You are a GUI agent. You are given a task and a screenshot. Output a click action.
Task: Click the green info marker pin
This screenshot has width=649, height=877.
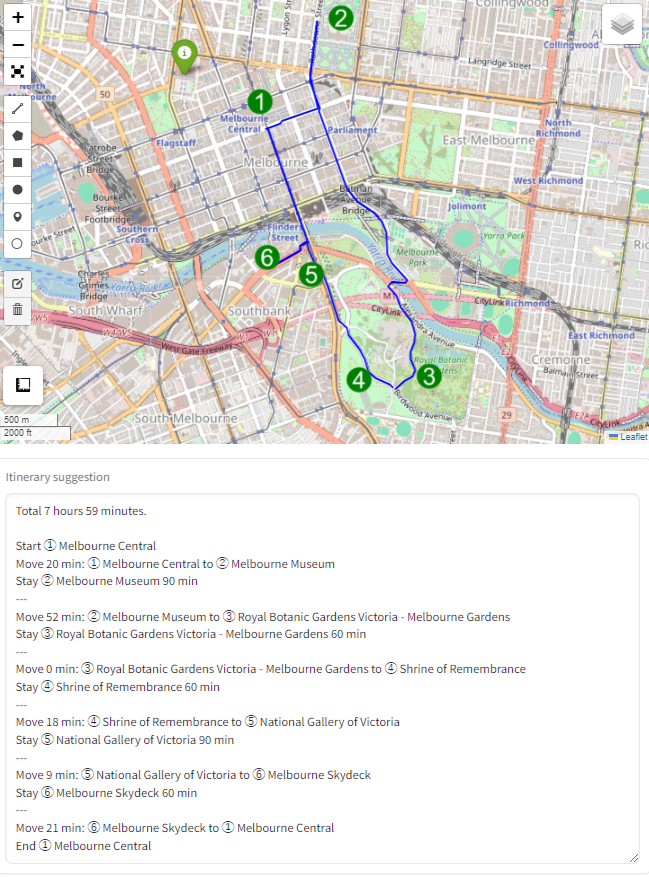pos(184,56)
